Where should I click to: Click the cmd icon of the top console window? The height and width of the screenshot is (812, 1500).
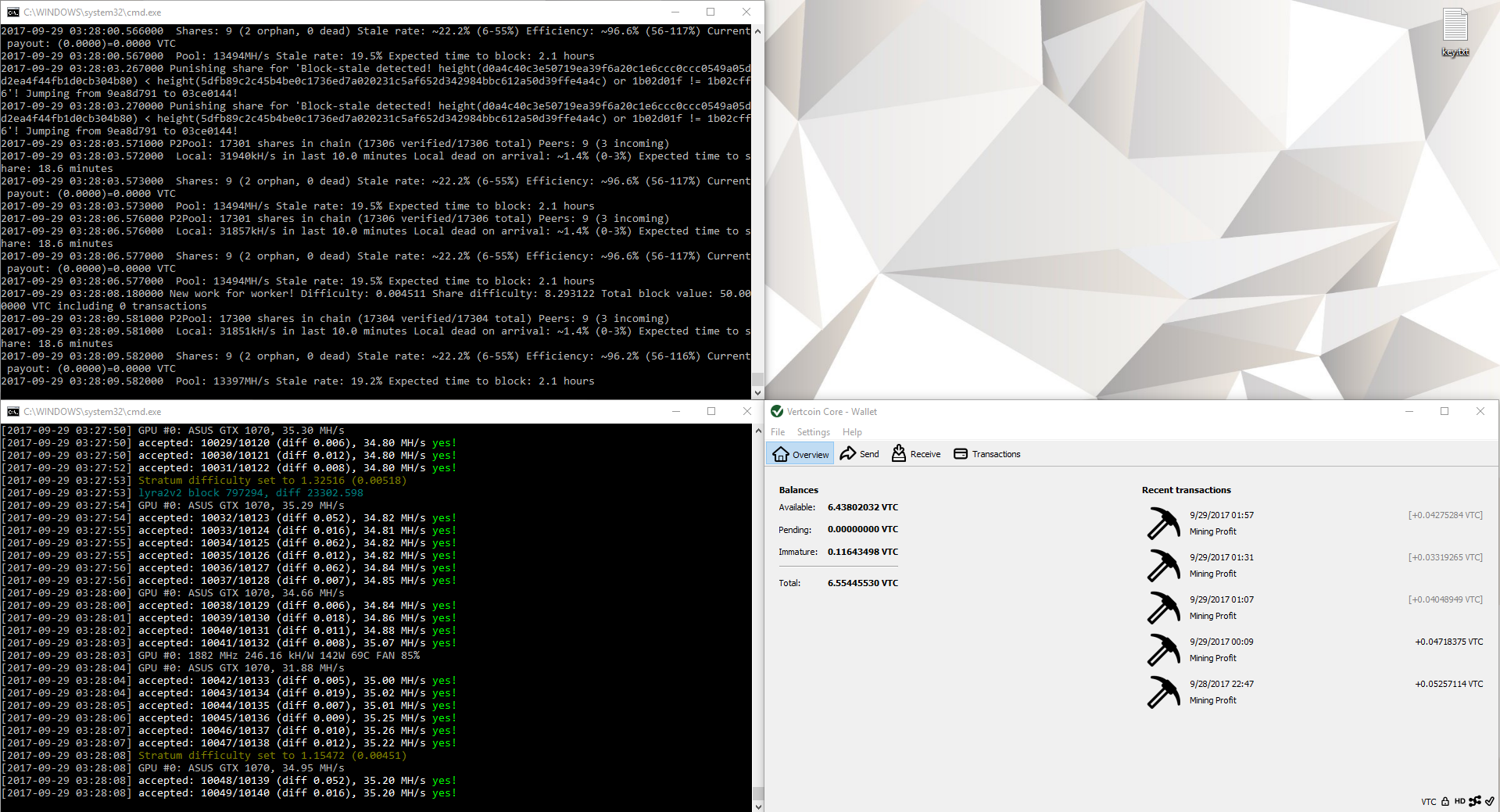[13, 12]
